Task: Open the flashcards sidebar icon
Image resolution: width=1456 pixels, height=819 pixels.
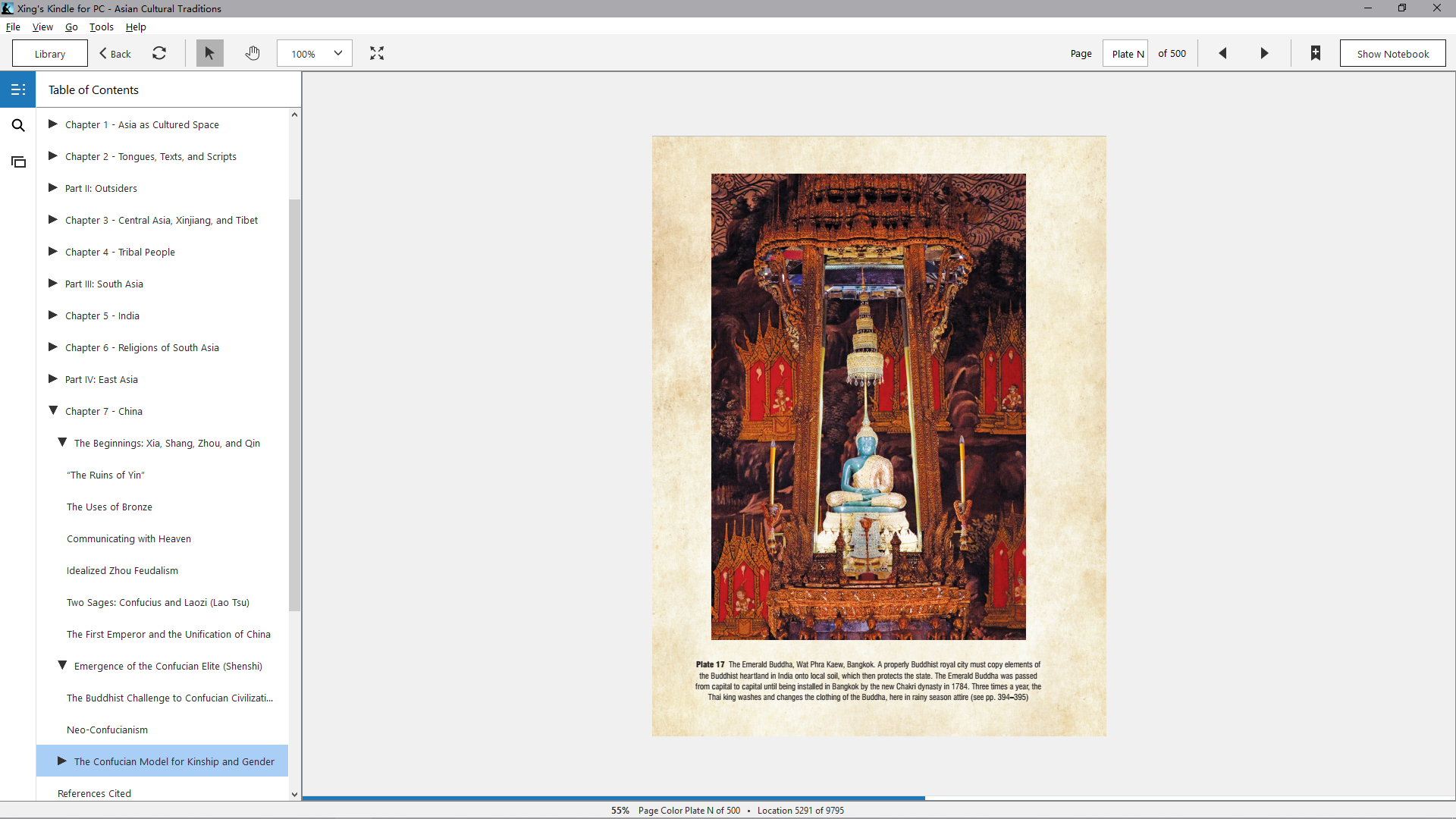Action: click(x=18, y=162)
